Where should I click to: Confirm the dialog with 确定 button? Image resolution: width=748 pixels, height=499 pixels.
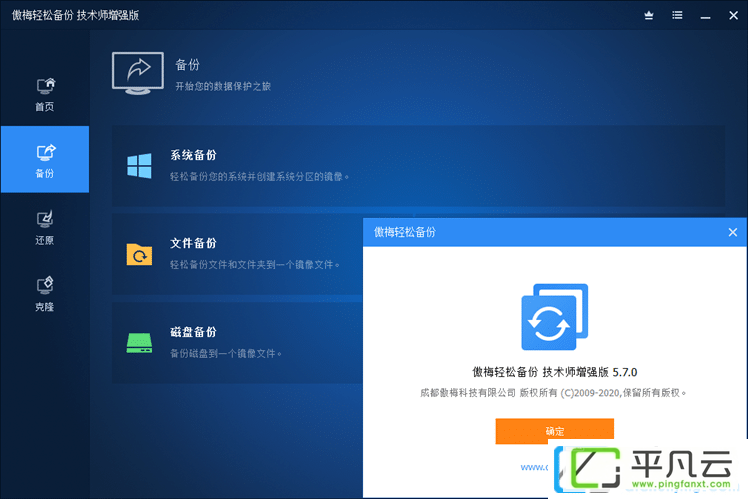click(x=554, y=431)
